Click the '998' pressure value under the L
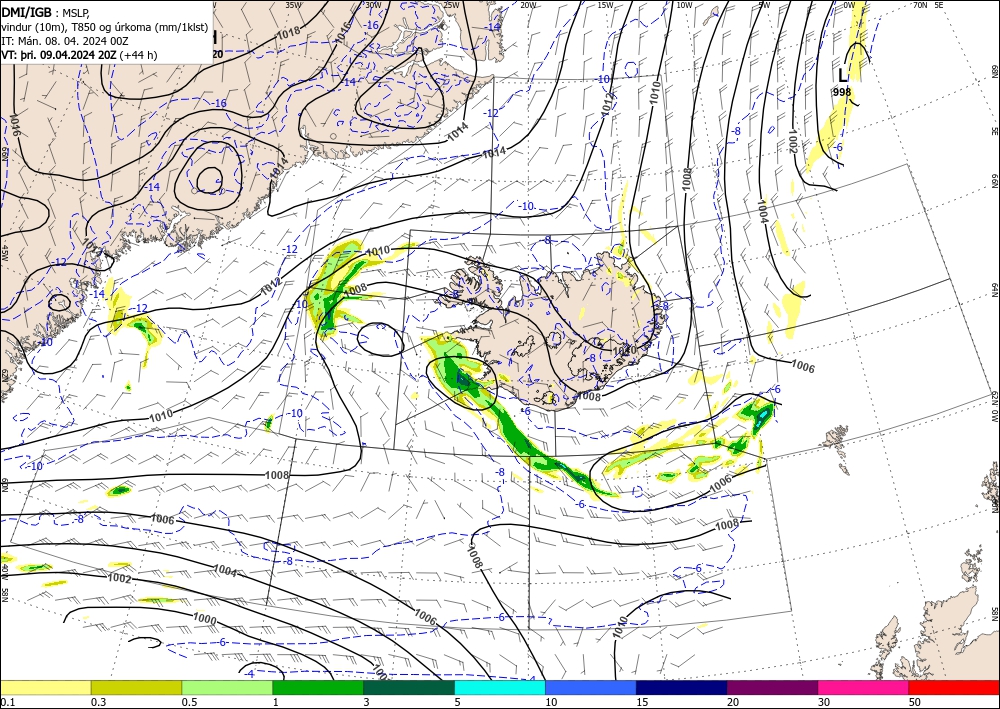This screenshot has height=709, width=1000. 842,92
